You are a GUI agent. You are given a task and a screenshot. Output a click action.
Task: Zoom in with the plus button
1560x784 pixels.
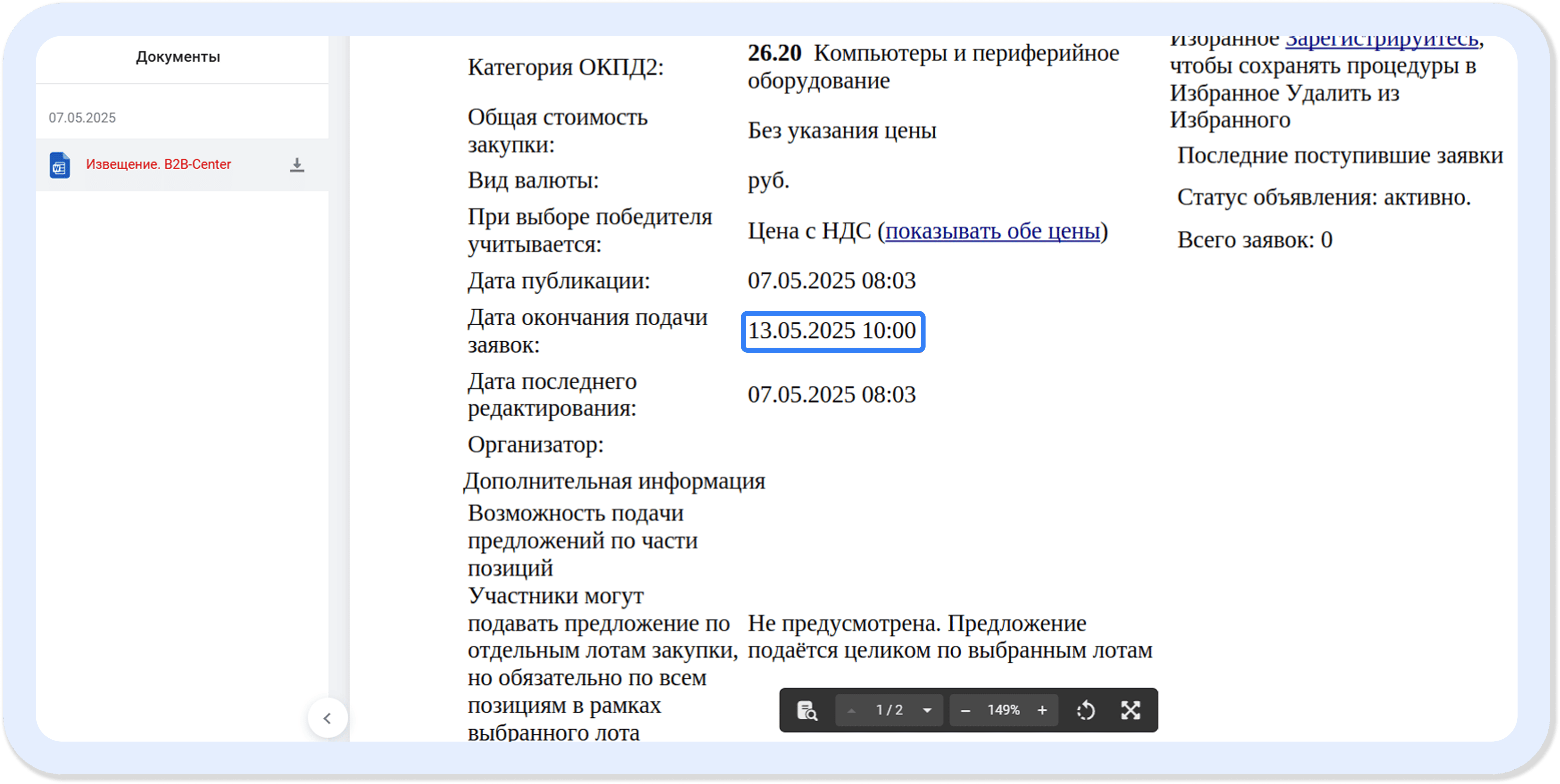click(x=1042, y=710)
